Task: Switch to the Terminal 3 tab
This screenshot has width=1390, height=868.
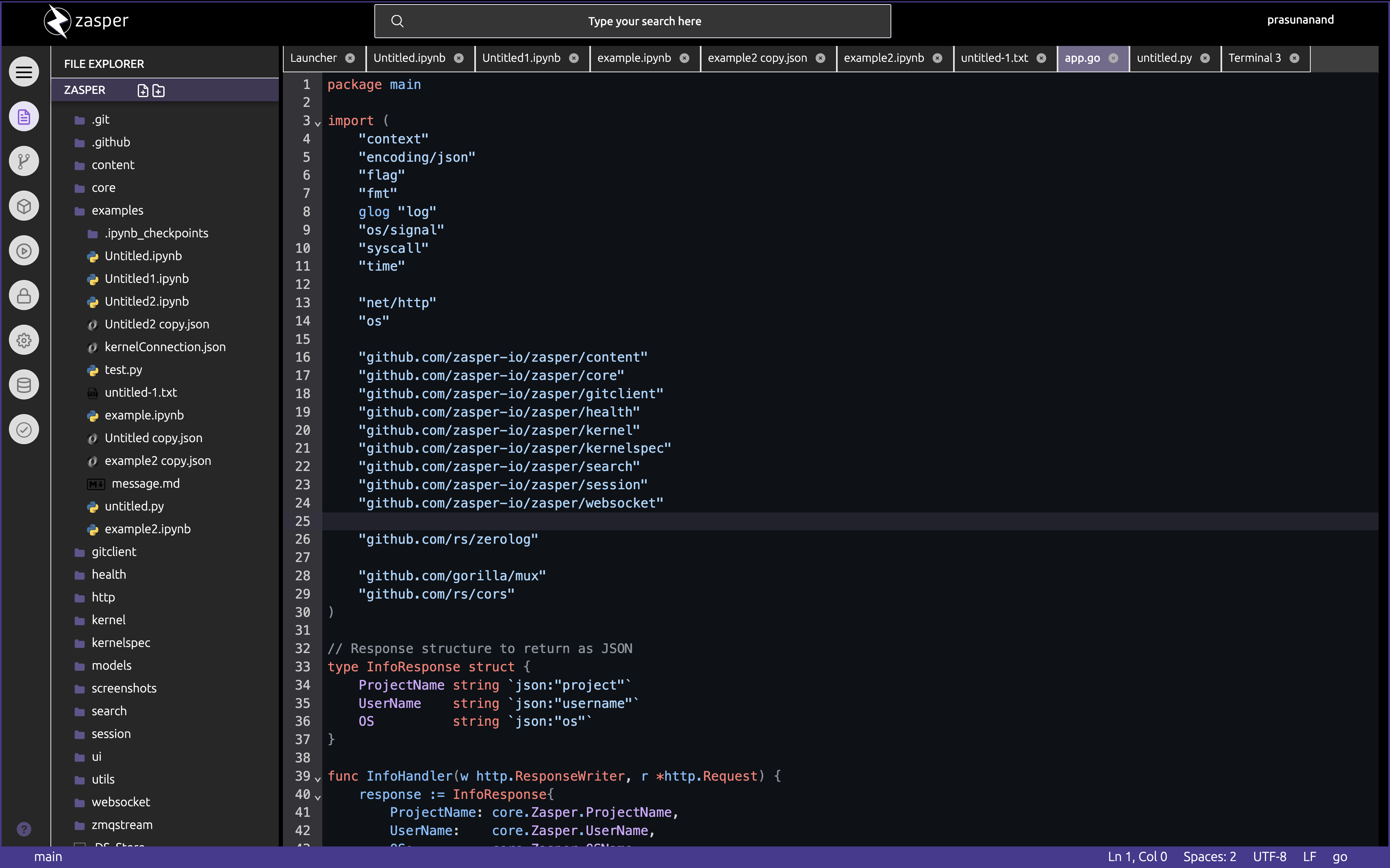Action: point(1255,58)
